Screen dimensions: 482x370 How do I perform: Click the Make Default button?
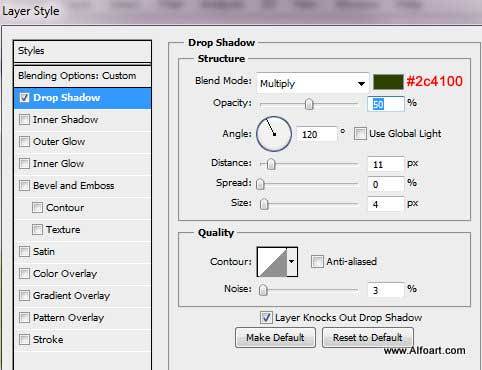tap(275, 338)
